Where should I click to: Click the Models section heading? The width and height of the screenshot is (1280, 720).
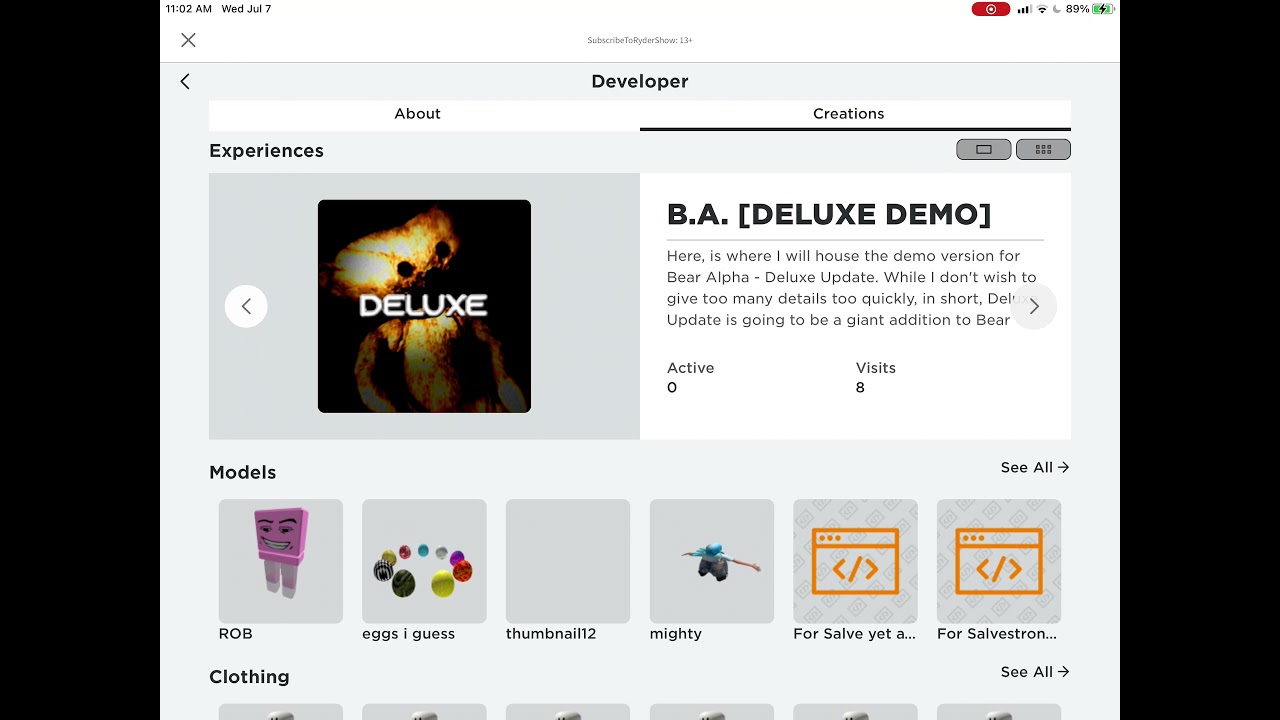pyautogui.click(x=242, y=472)
